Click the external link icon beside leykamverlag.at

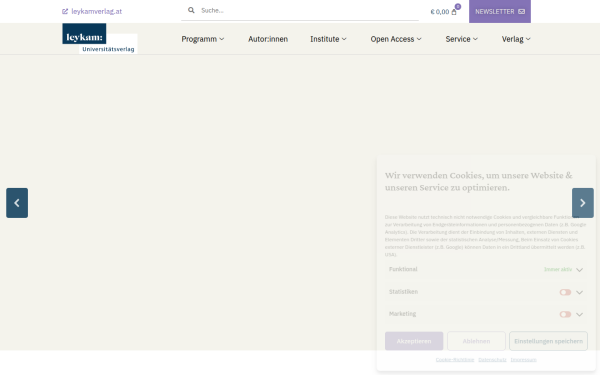(65, 11)
